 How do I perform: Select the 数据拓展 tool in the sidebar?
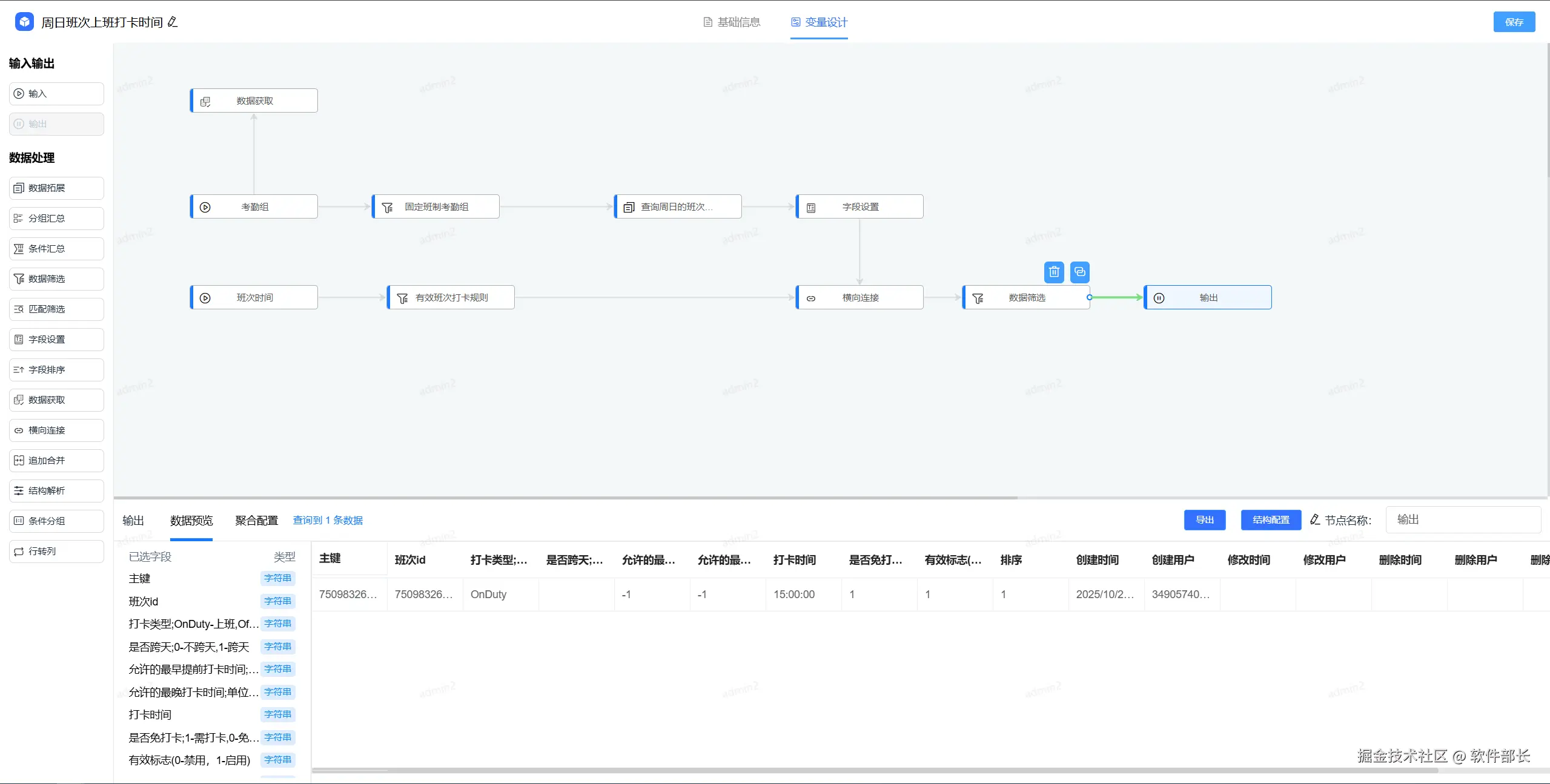56,188
